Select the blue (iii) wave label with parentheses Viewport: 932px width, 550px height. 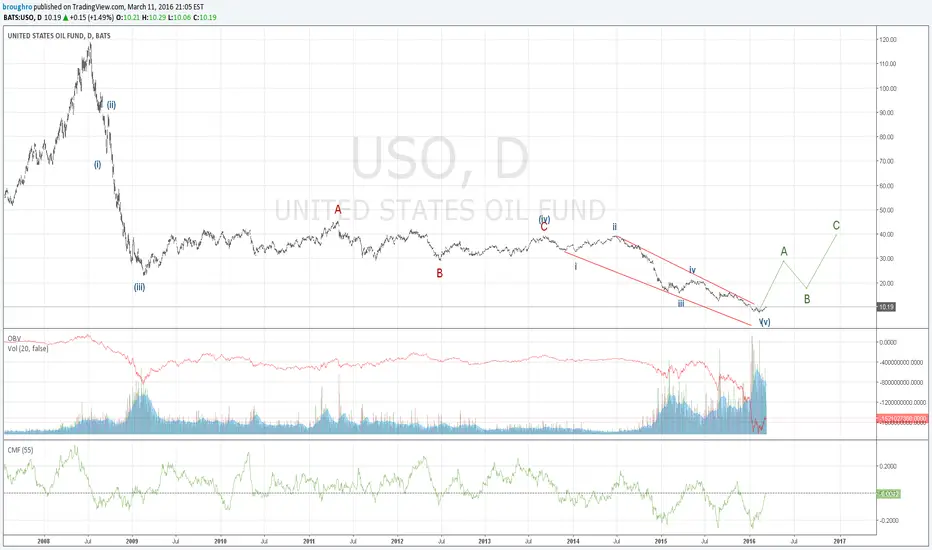tap(139, 287)
